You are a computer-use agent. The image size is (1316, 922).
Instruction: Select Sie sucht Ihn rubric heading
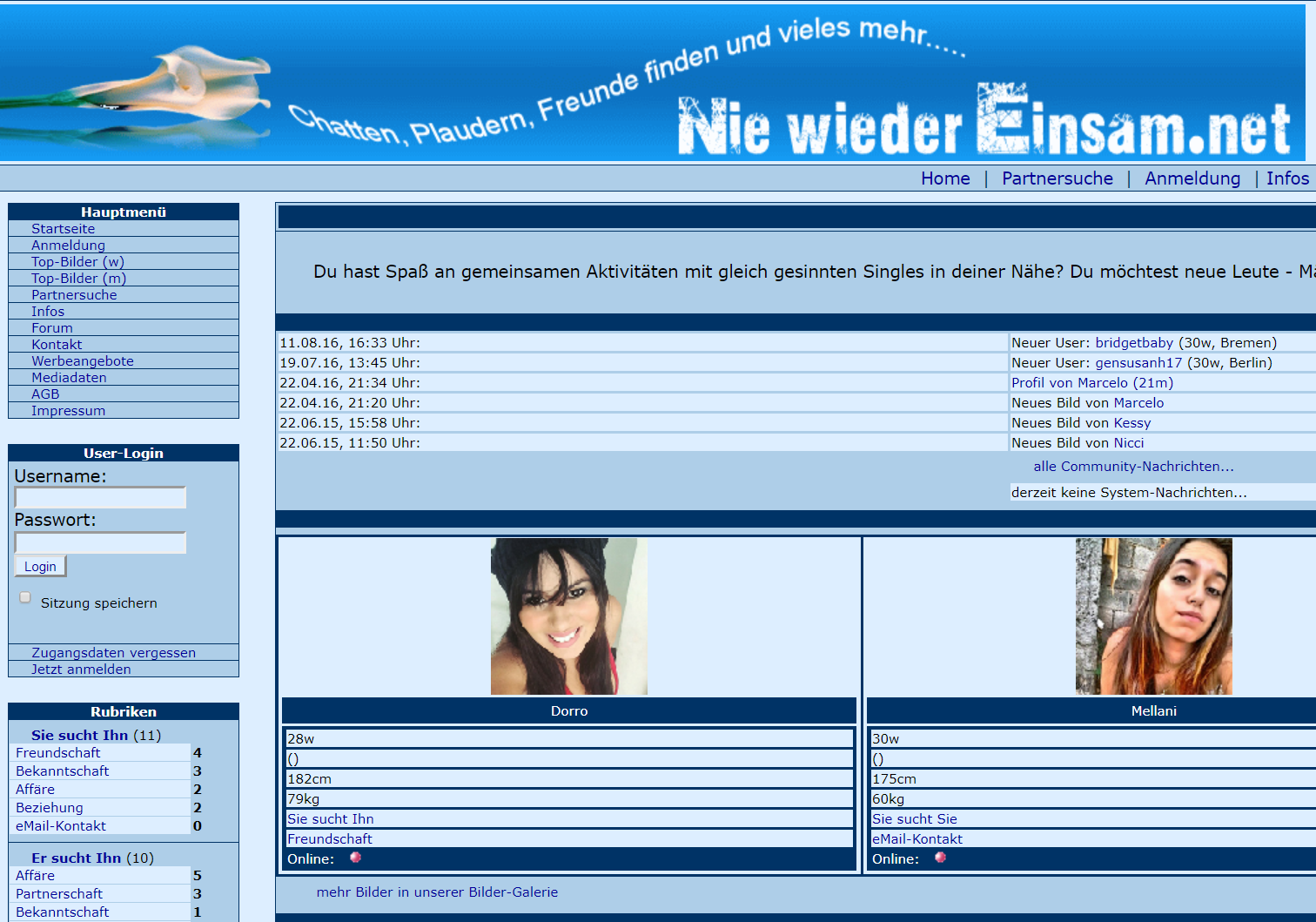(79, 736)
